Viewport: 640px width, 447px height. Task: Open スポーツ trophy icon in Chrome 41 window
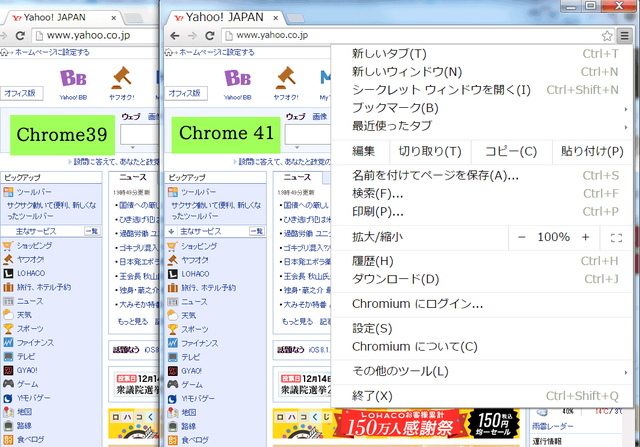tap(173, 329)
